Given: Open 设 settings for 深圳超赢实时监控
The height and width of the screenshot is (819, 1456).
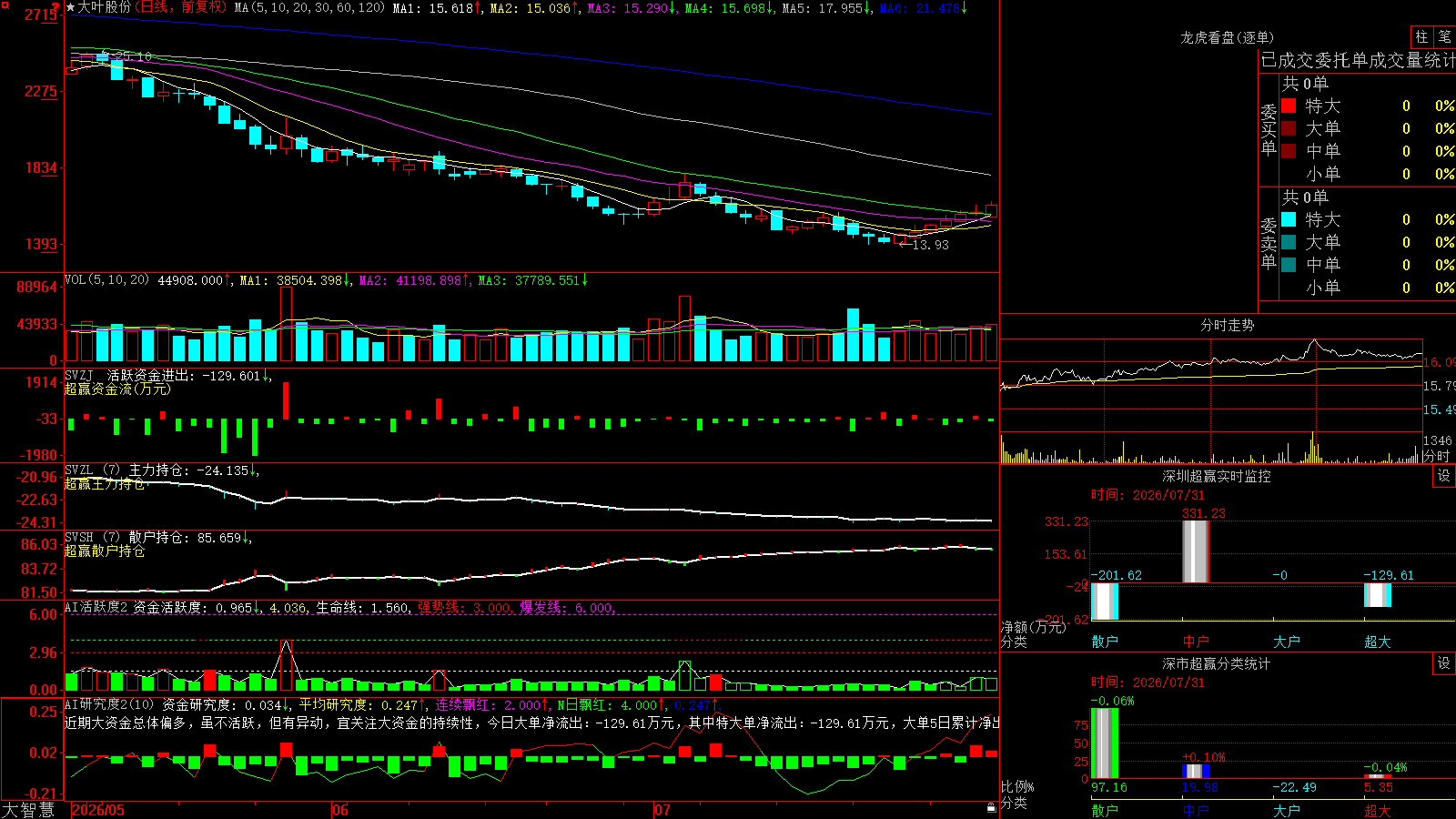Looking at the screenshot, I should point(1444,476).
